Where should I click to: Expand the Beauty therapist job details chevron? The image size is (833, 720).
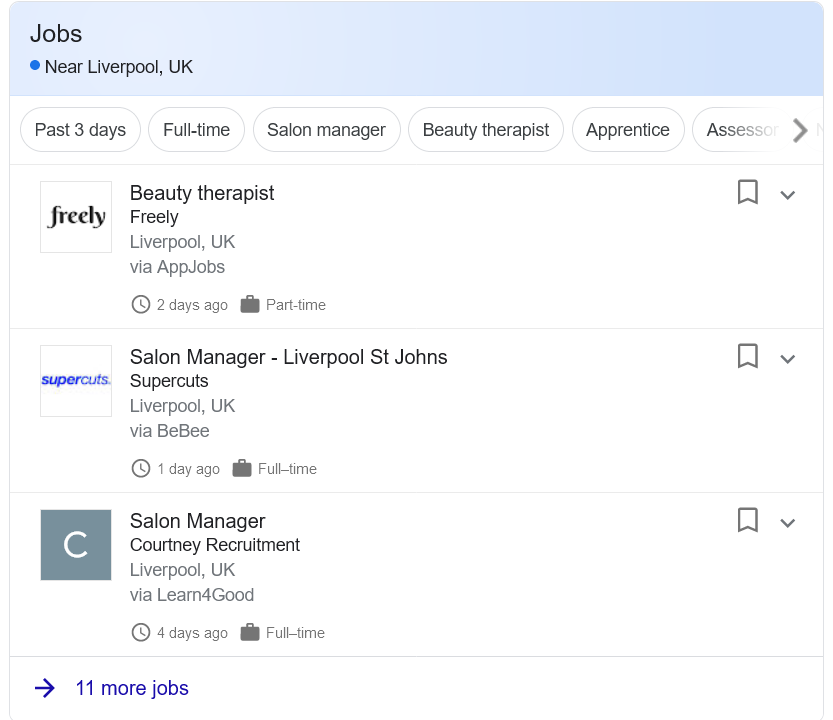tap(787, 195)
